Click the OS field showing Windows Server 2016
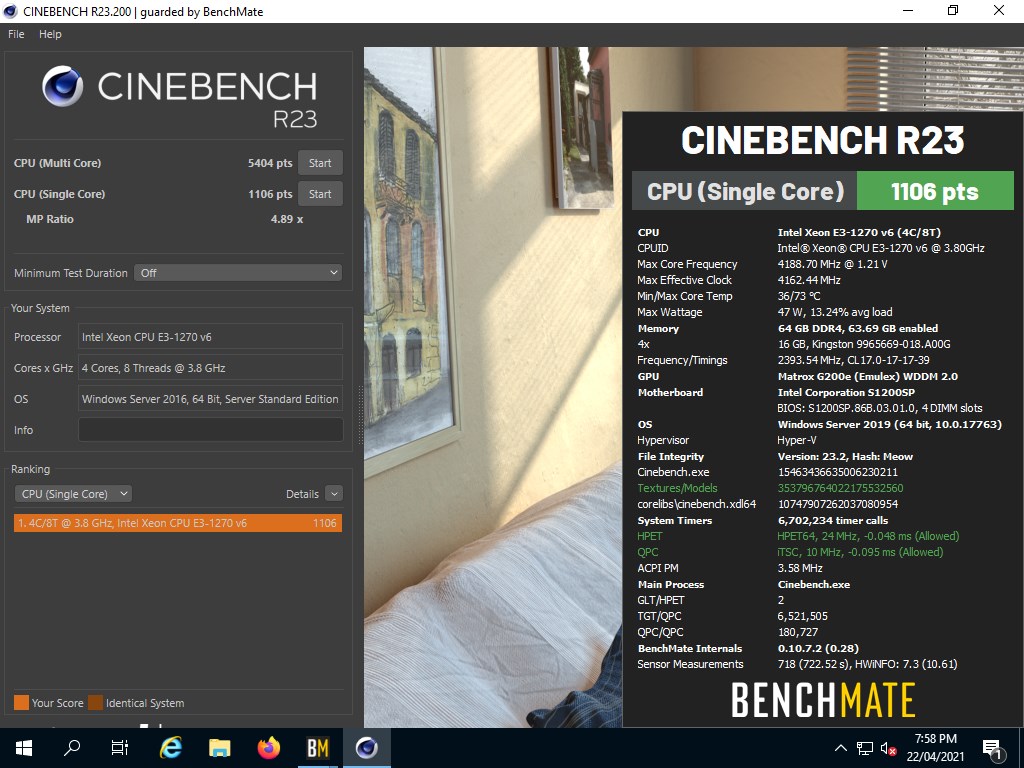The height and width of the screenshot is (768, 1024). (x=210, y=399)
